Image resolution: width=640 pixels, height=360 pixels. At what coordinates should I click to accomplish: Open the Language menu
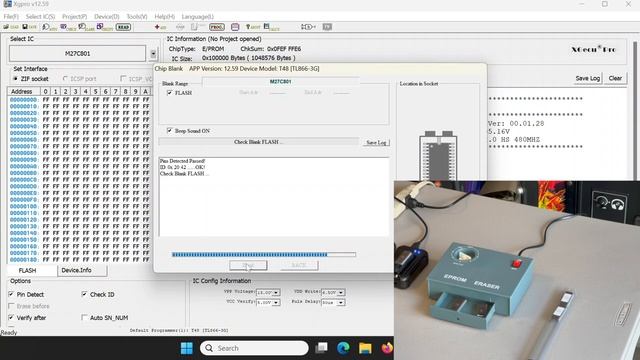[198, 17]
